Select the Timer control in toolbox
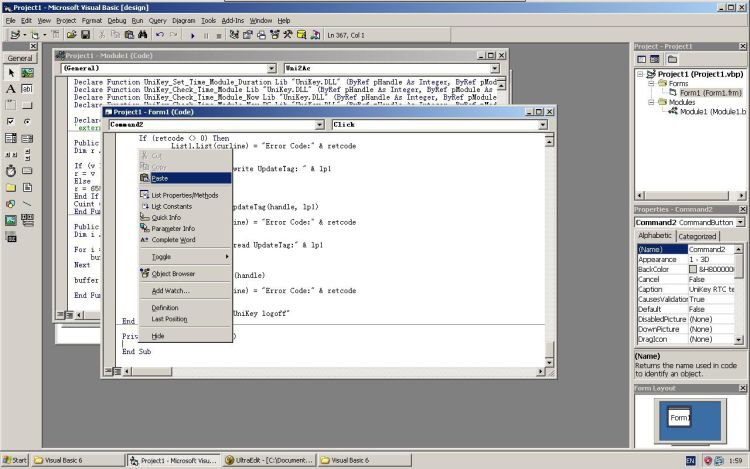 pyautogui.click(x=11, y=171)
